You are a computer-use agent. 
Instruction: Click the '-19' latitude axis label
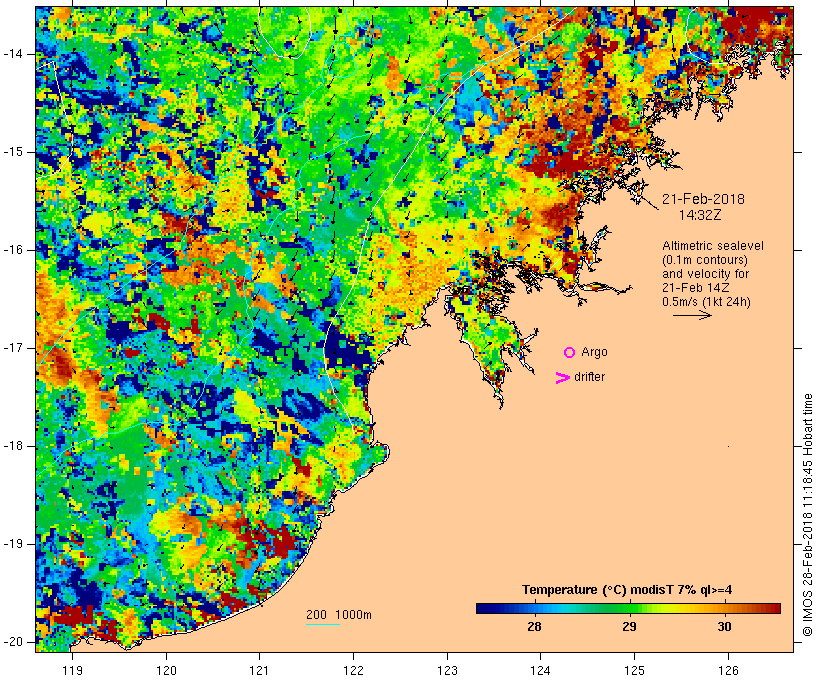[x=13, y=544]
